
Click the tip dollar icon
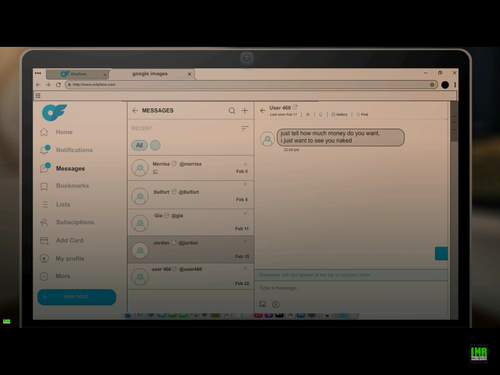[x=275, y=304]
